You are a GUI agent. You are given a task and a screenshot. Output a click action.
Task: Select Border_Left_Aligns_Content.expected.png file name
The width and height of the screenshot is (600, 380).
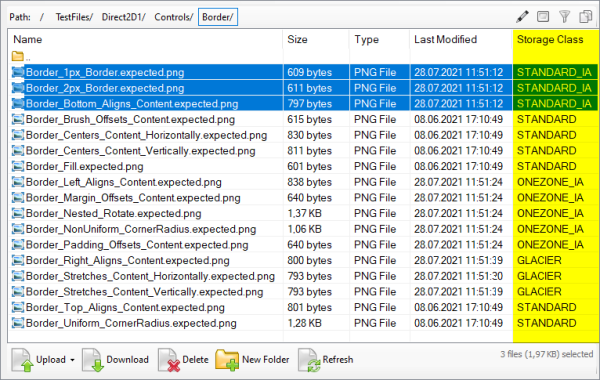pyautogui.click(x=124, y=182)
